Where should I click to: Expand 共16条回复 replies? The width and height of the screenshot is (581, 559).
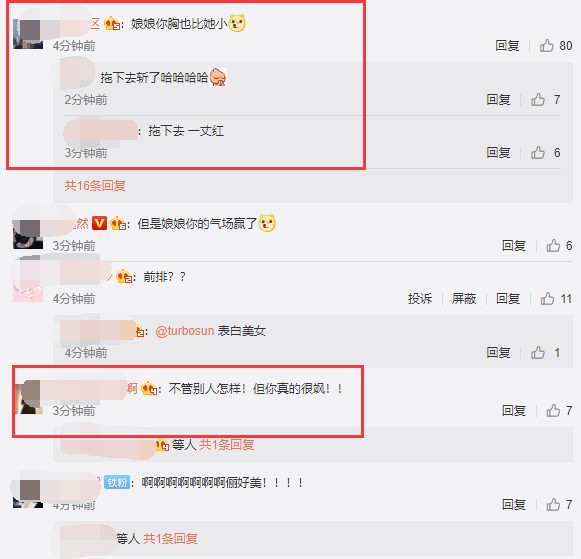pyautogui.click(x=95, y=185)
